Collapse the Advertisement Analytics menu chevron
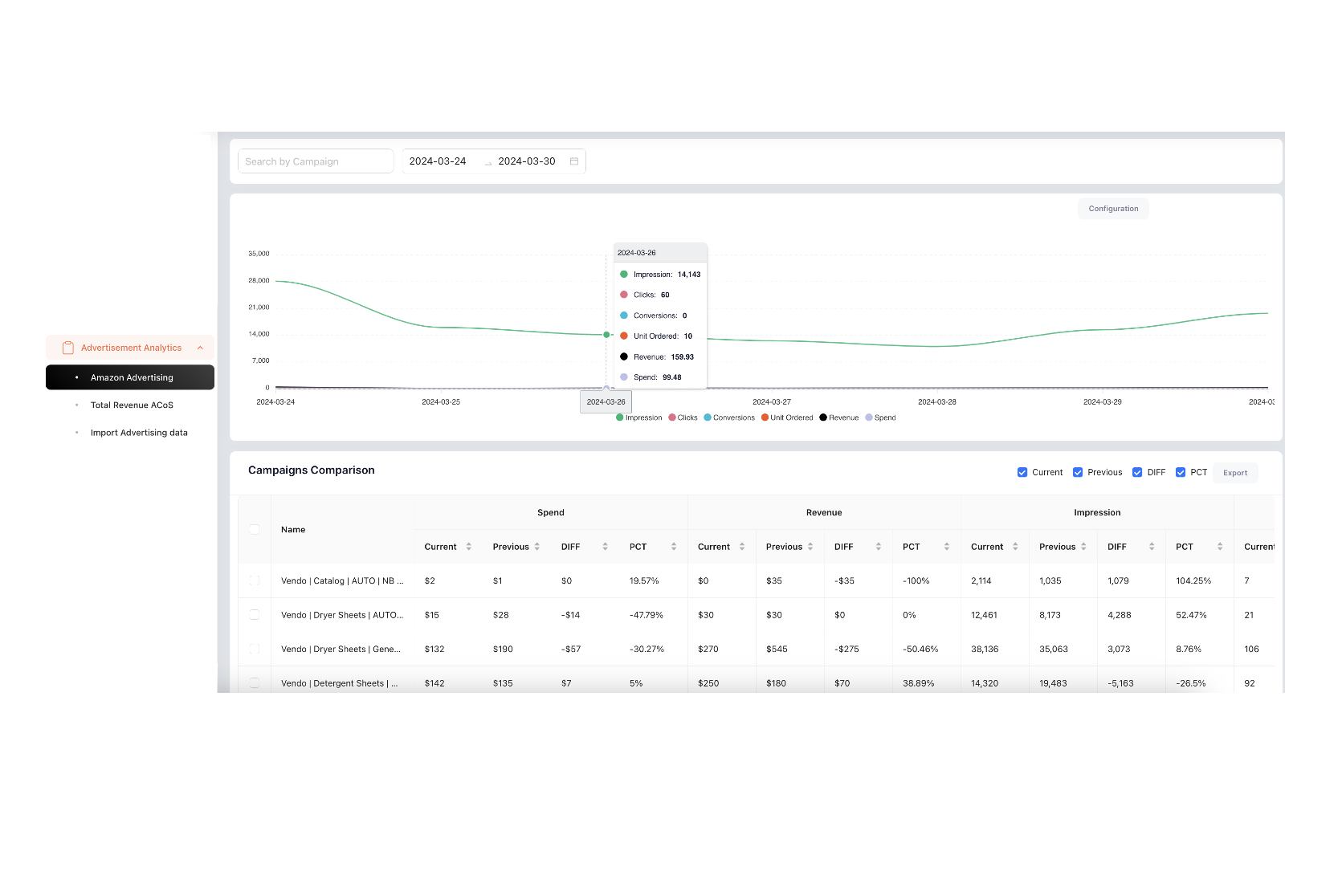1338x896 pixels. point(200,348)
